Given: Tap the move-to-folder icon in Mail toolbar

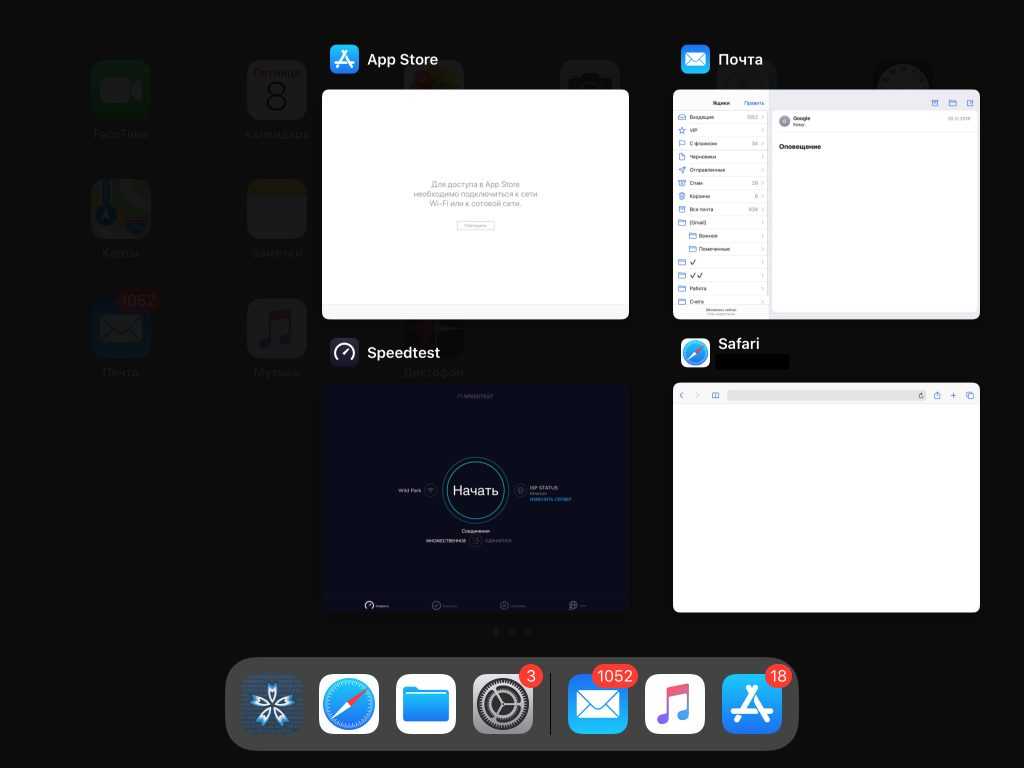Looking at the screenshot, I should click(953, 103).
